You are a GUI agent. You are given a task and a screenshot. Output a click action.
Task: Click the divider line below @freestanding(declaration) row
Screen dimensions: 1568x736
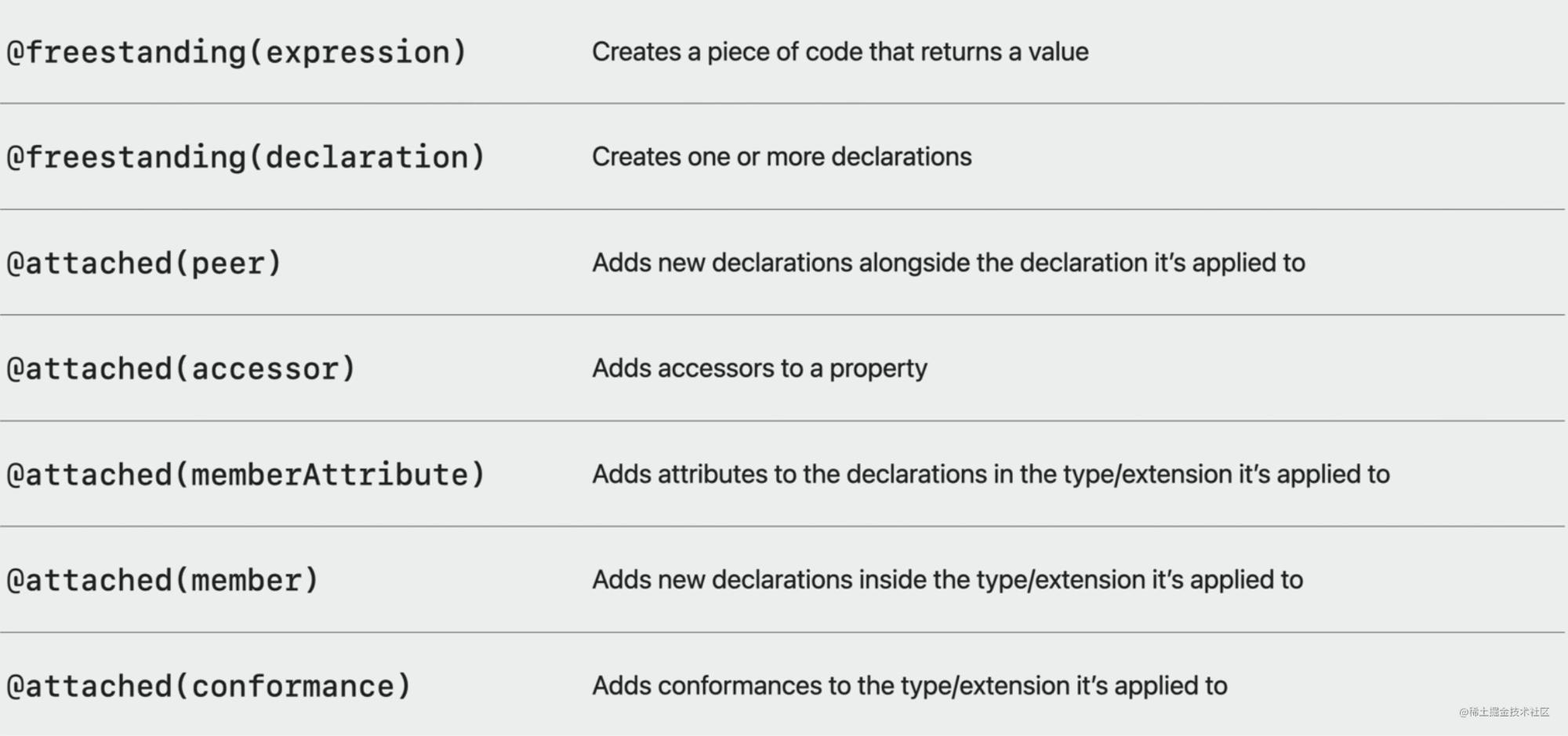point(782,209)
